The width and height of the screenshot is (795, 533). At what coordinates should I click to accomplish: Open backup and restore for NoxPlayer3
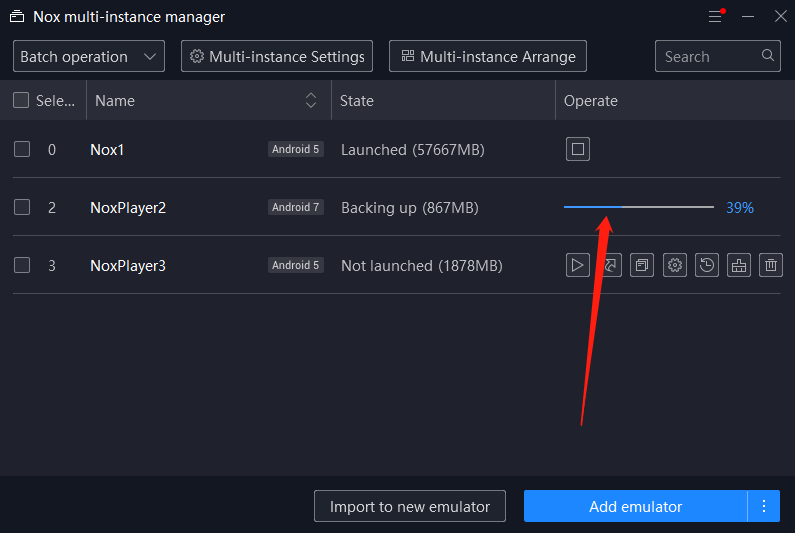coord(707,265)
